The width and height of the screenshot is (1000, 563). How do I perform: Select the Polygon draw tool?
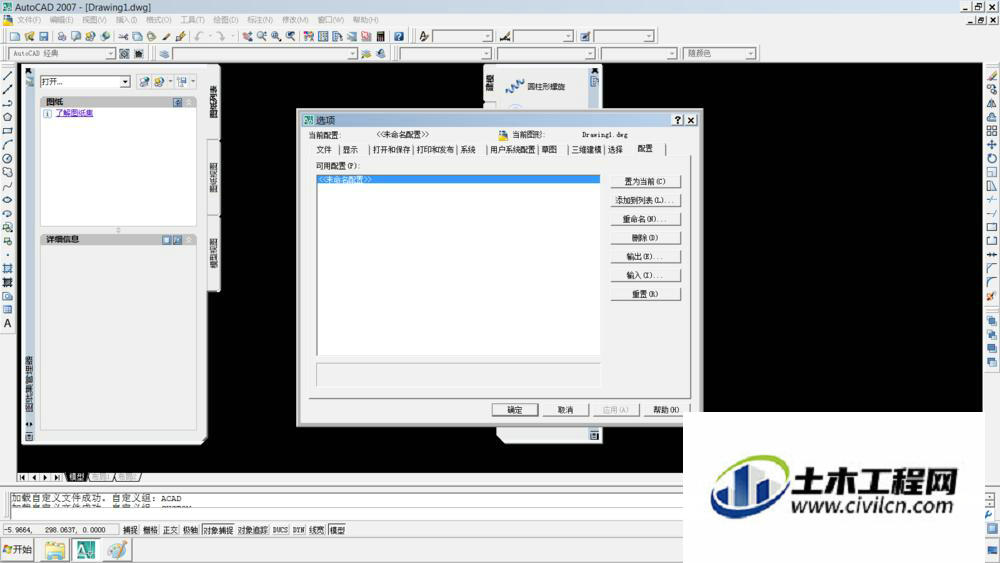pyautogui.click(x=8, y=117)
